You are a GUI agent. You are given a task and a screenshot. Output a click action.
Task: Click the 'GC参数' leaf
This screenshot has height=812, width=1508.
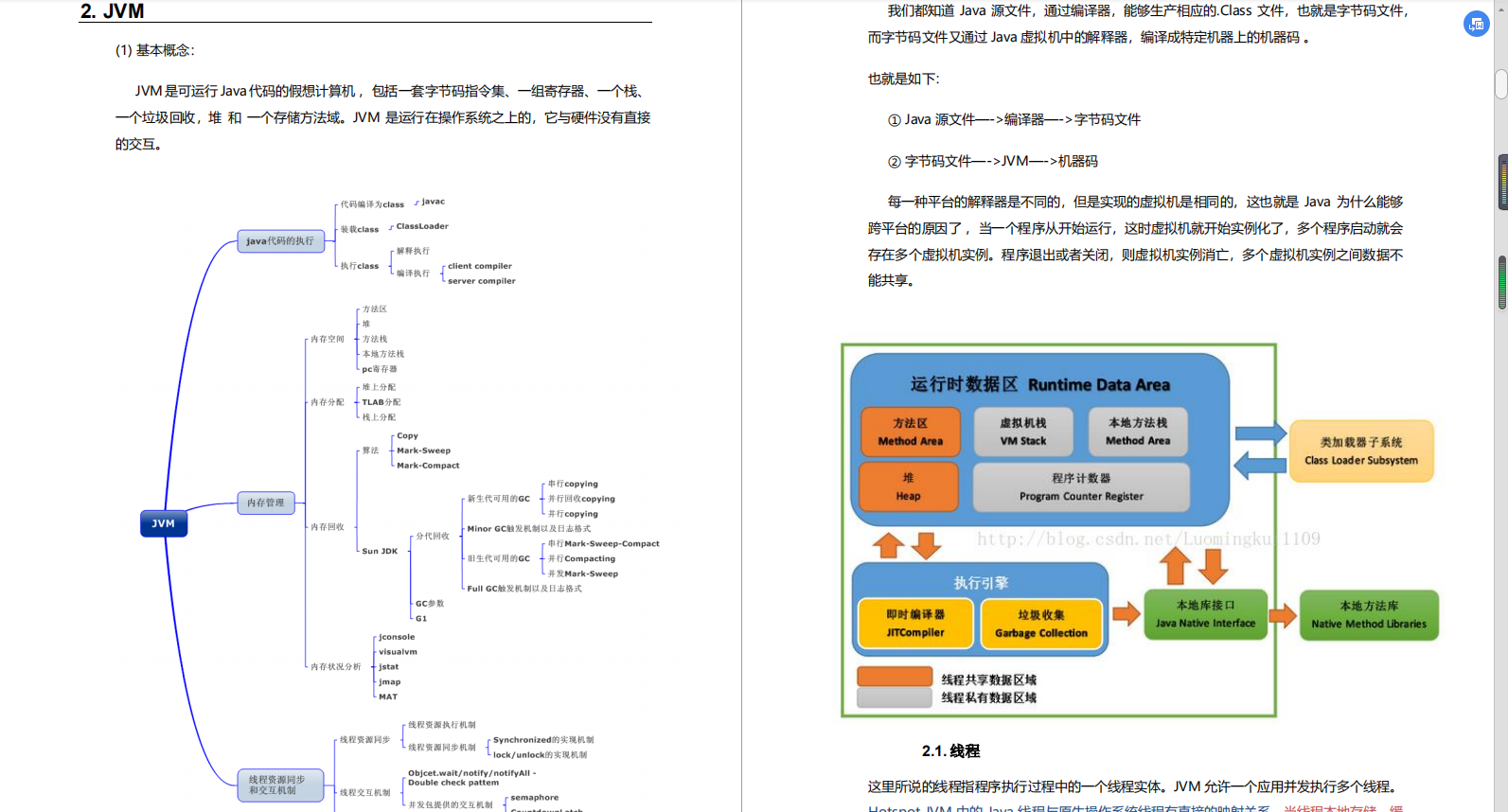[x=430, y=604]
